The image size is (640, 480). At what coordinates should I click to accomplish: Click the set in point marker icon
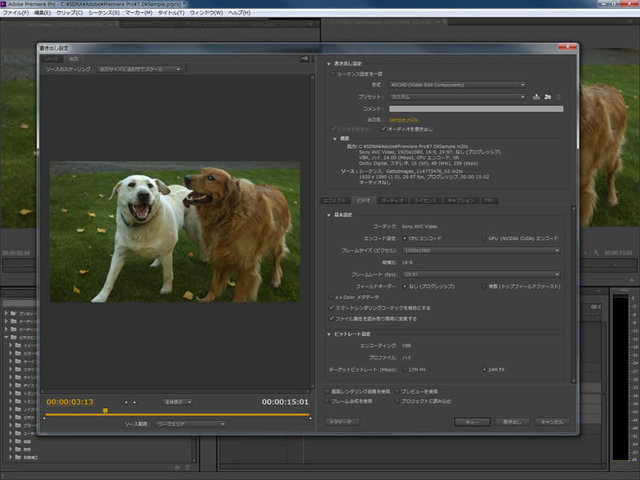coord(127,402)
